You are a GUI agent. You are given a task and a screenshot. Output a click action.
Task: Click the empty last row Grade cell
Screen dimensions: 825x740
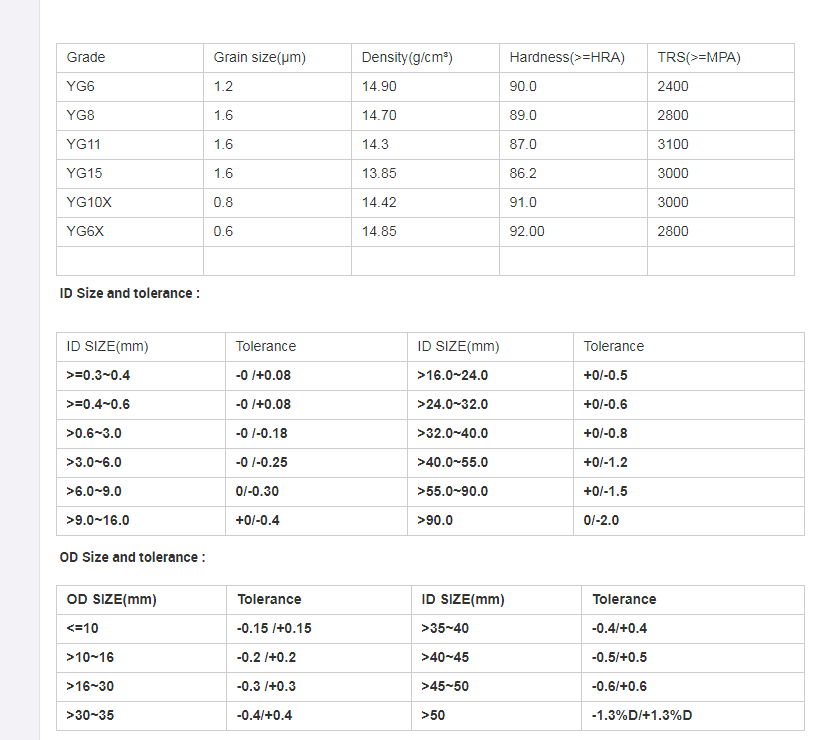(129, 261)
